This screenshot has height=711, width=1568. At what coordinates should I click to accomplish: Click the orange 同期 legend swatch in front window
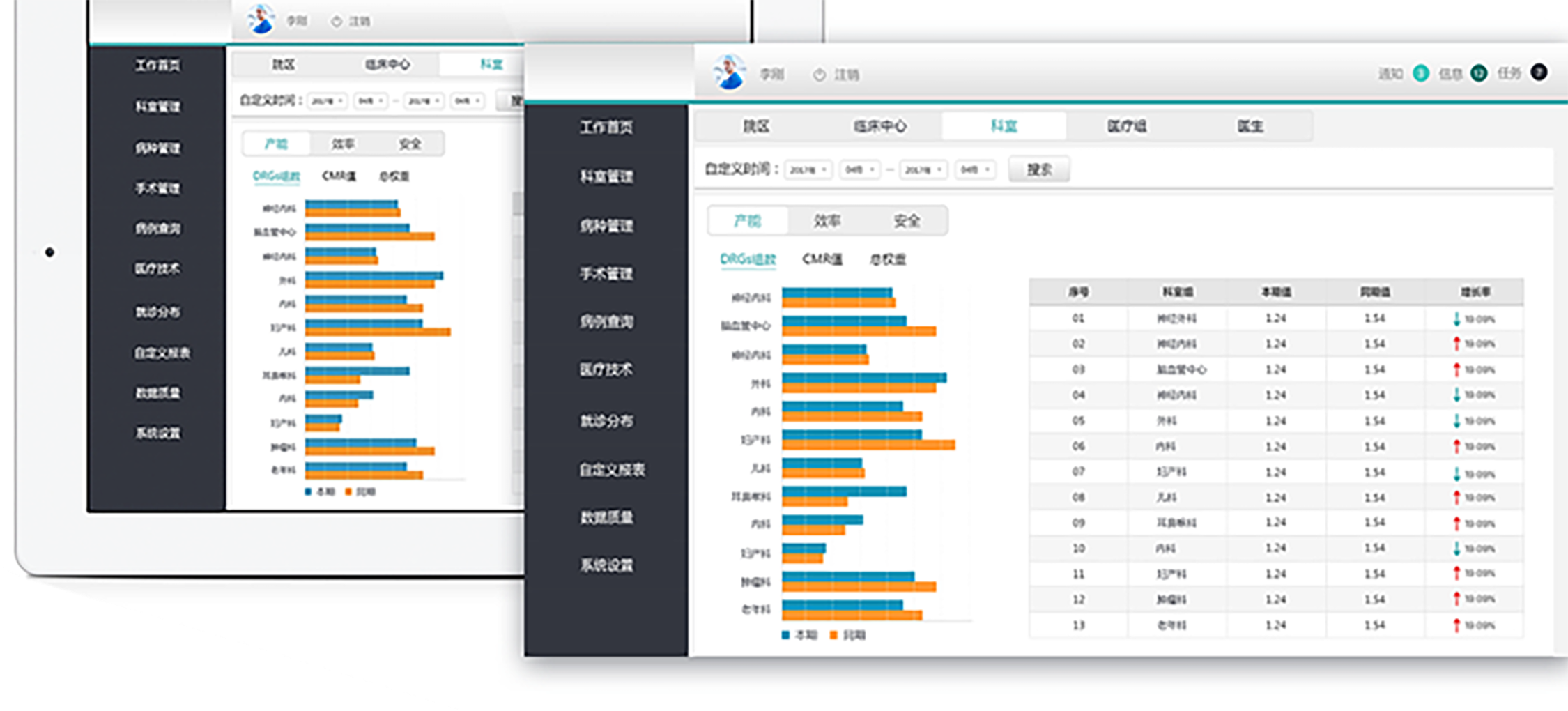tap(833, 635)
